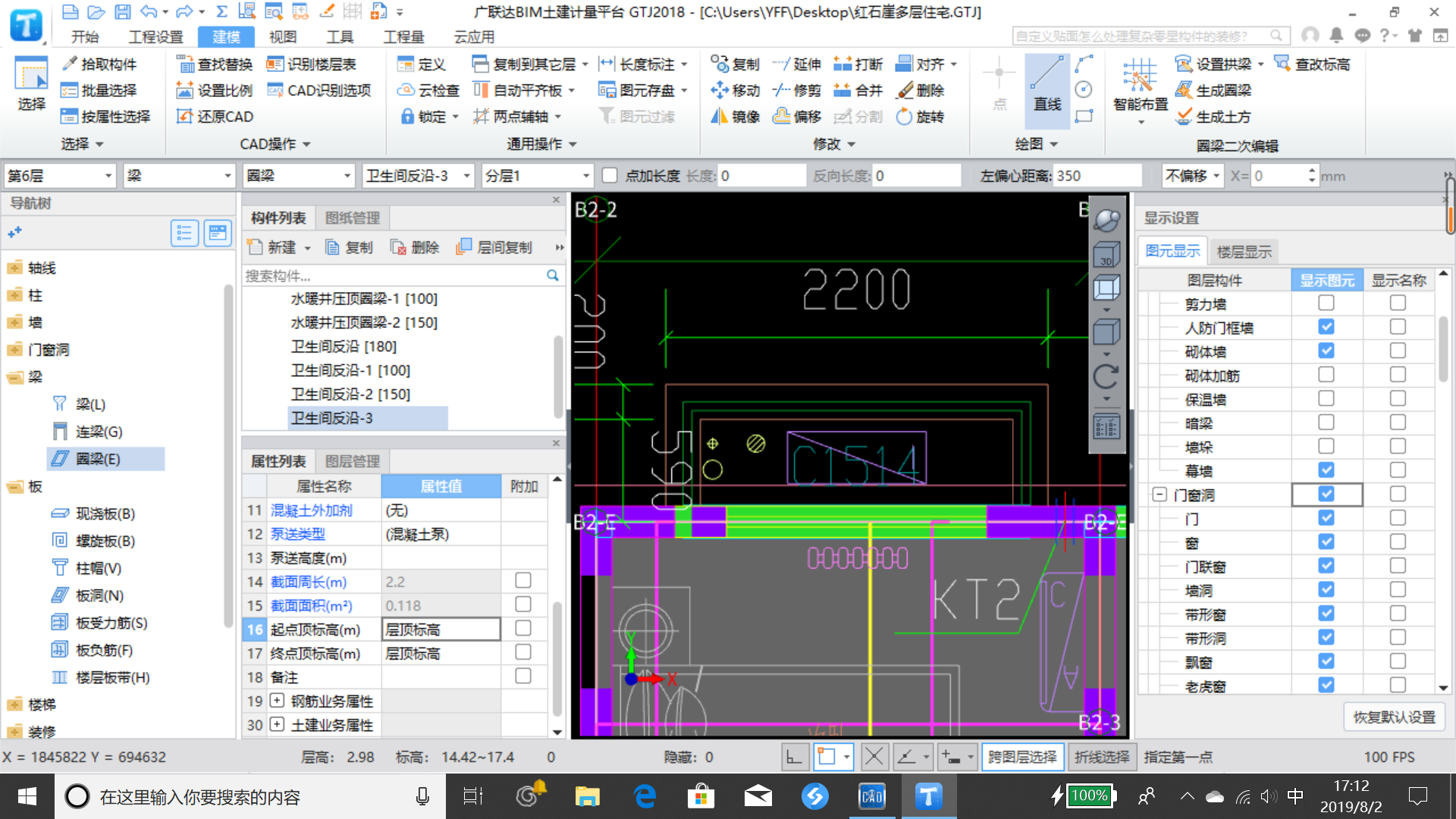The image size is (1456, 819).
Task: Click 生成圈梁 generate ring beam
Action: 1213,90
